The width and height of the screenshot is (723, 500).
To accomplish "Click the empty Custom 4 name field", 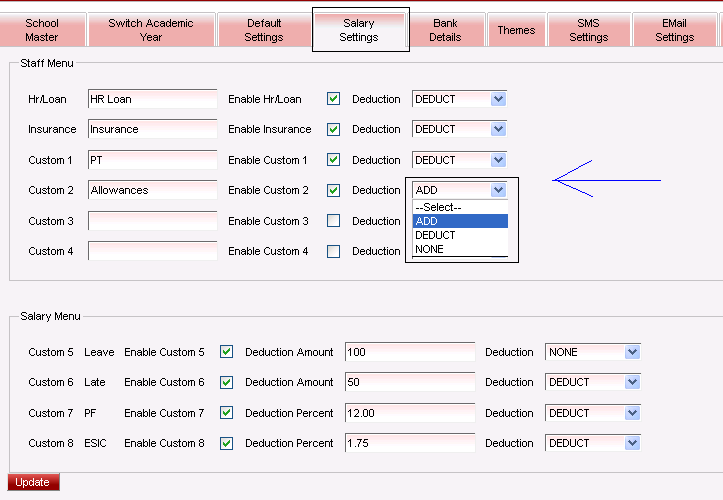I will point(152,251).
